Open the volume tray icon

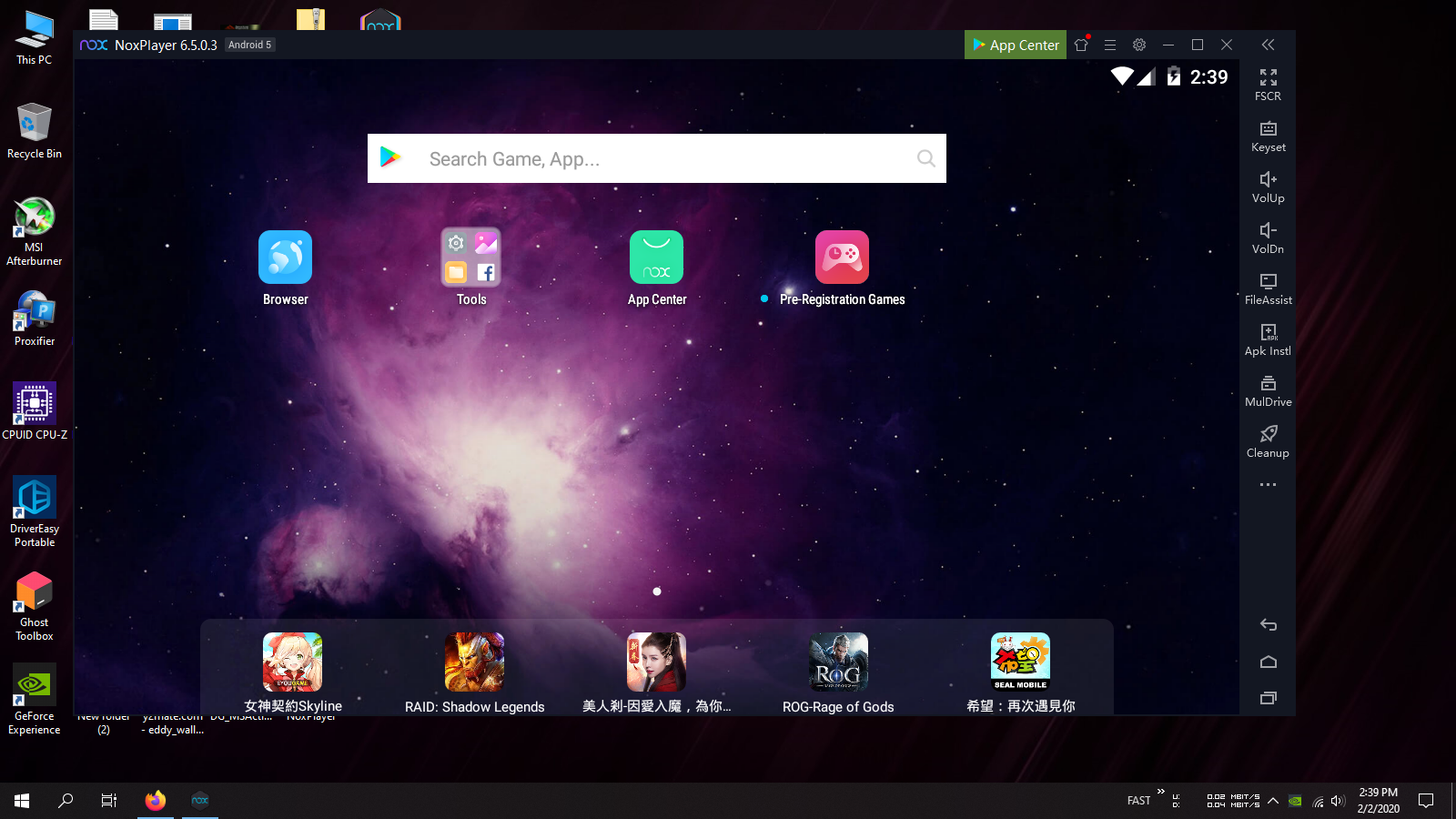[x=1338, y=802]
